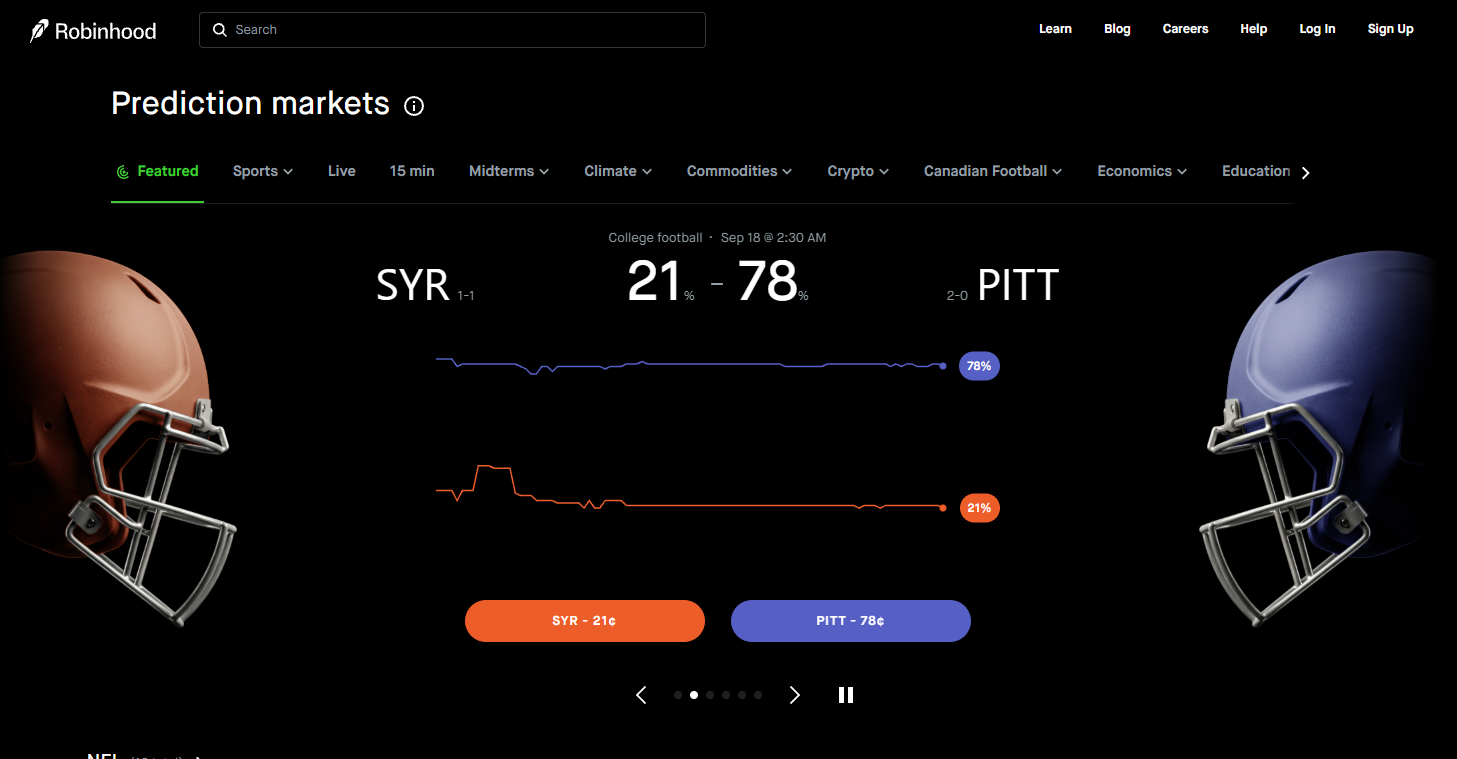The image size is (1457, 759).
Task: Click the Sep 18 @ 2:30 AM date
Action: click(x=773, y=238)
